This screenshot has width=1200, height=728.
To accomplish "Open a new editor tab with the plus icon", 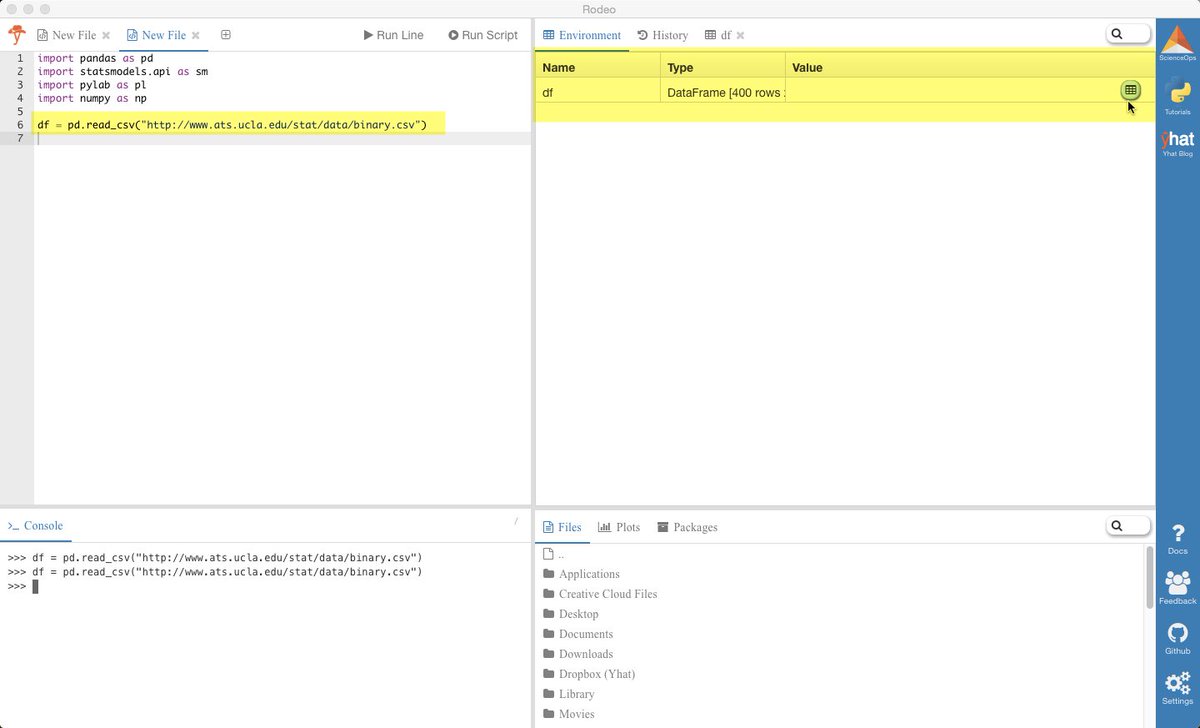I will click(226, 34).
